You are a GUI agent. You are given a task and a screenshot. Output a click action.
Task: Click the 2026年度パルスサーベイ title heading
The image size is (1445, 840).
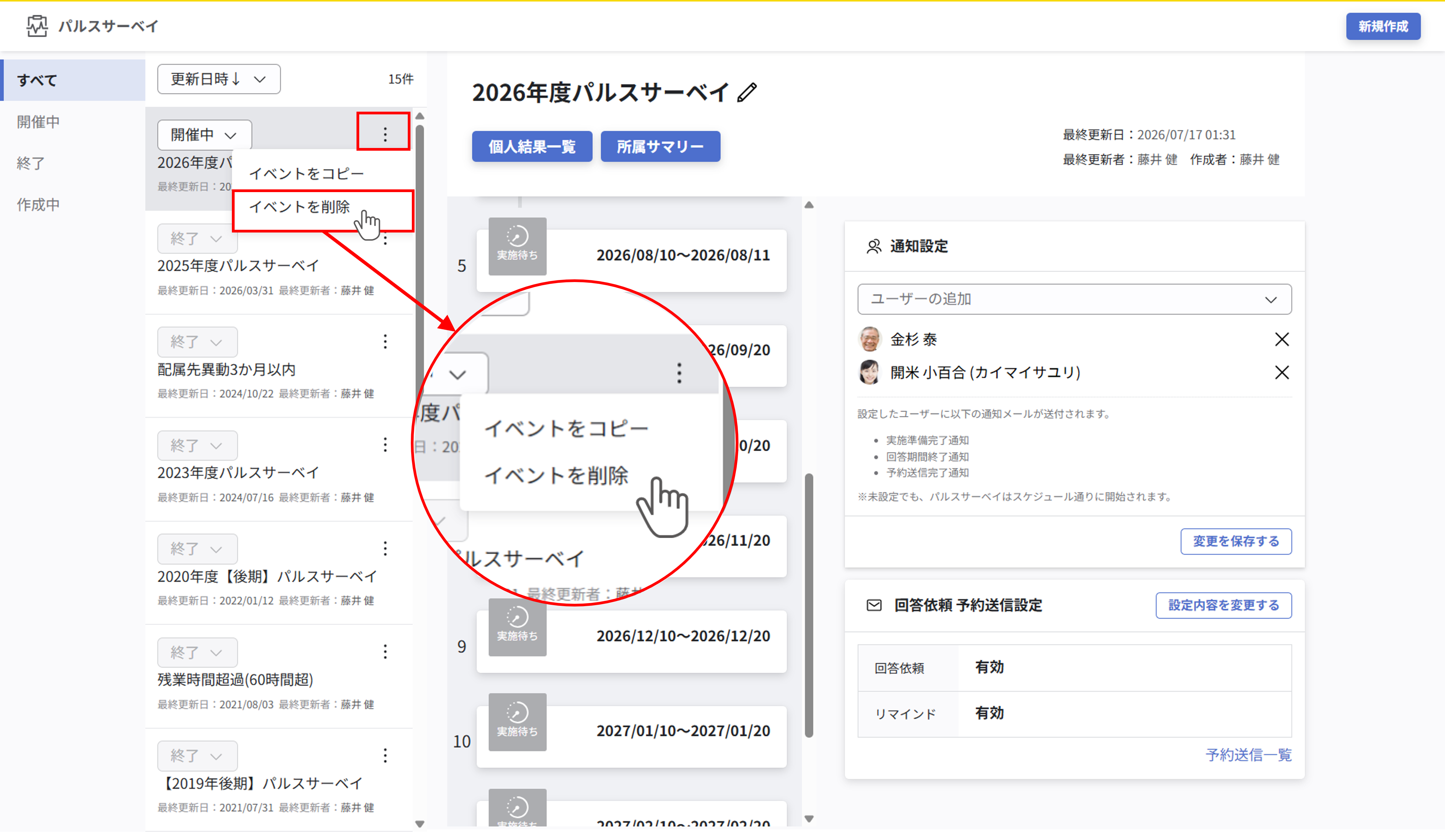(x=600, y=93)
